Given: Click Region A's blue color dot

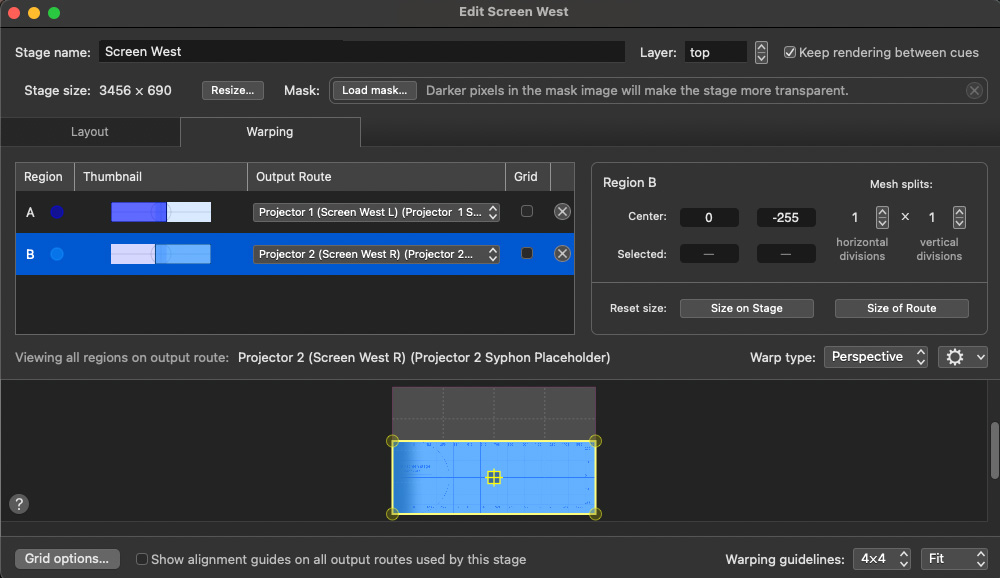Looking at the screenshot, I should click(x=58, y=211).
